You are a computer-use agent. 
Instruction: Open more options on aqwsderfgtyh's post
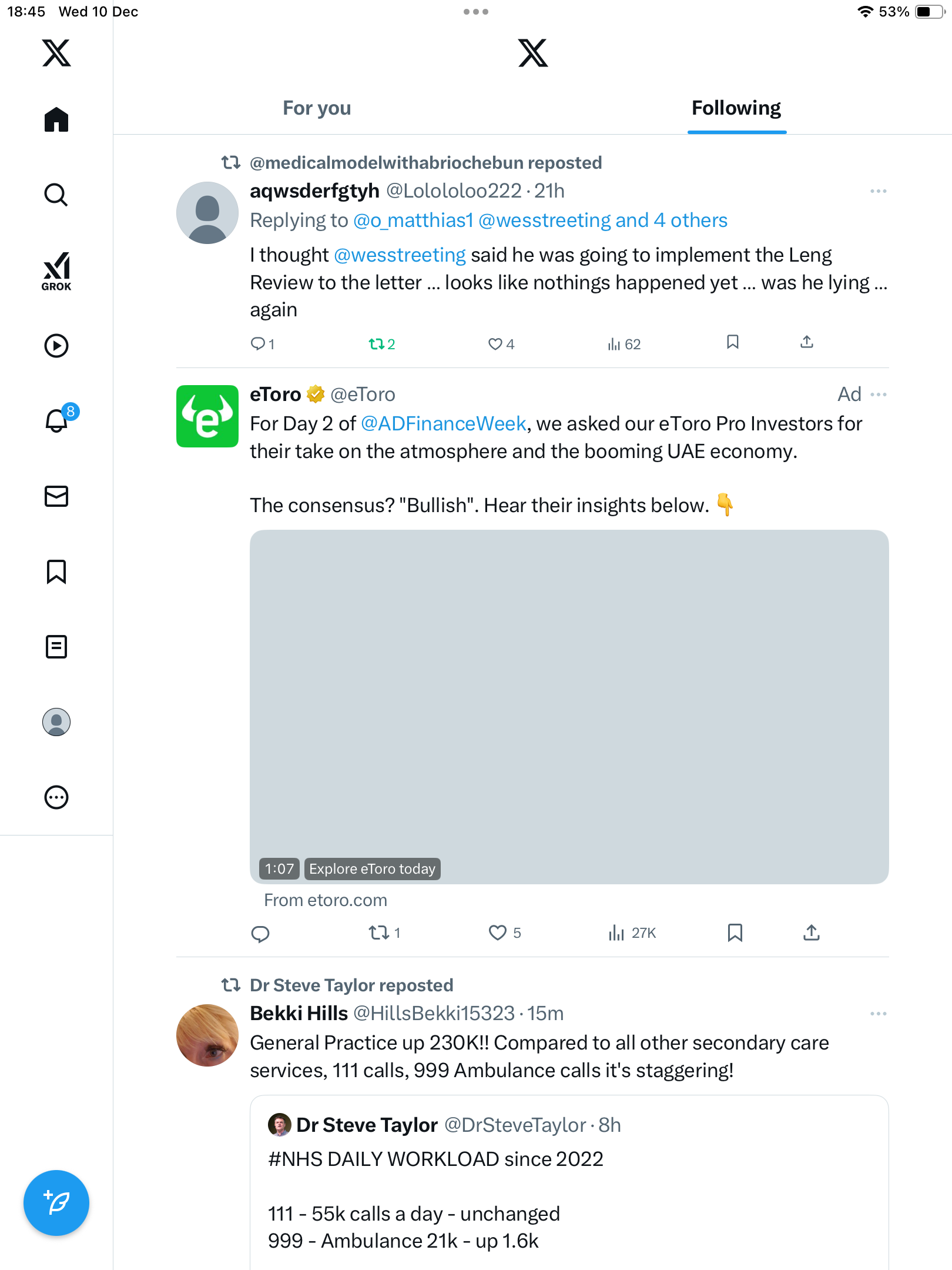(878, 191)
